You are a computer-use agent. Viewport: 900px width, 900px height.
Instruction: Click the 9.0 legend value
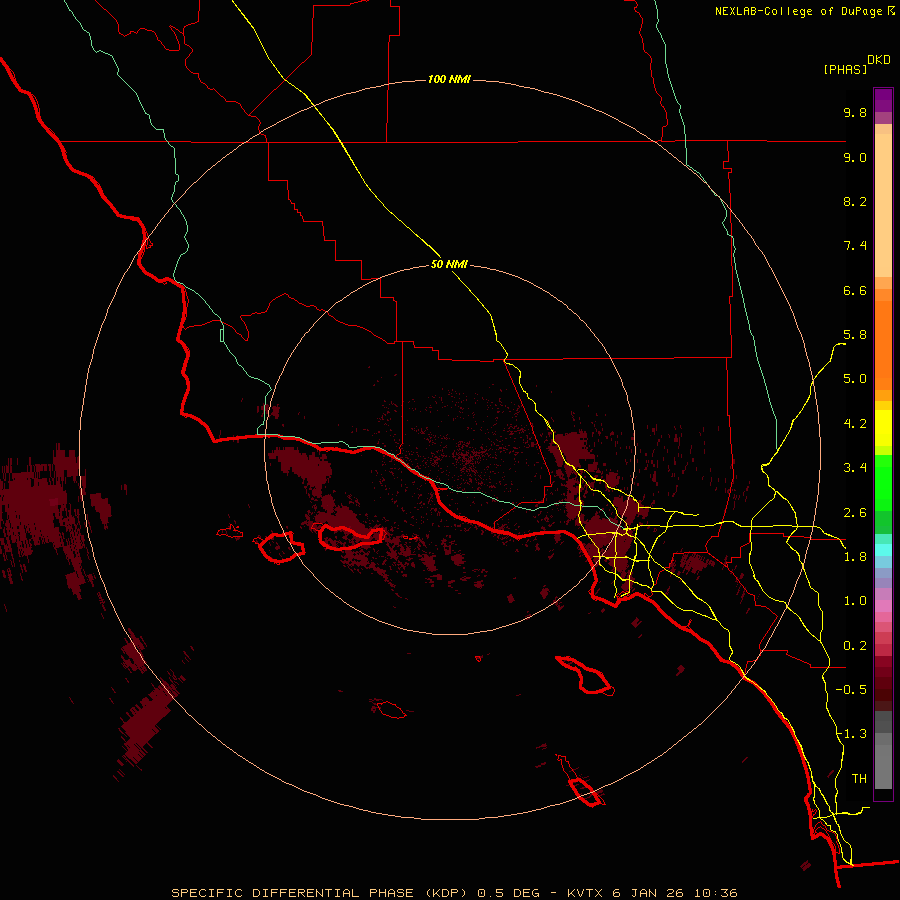tap(855, 157)
